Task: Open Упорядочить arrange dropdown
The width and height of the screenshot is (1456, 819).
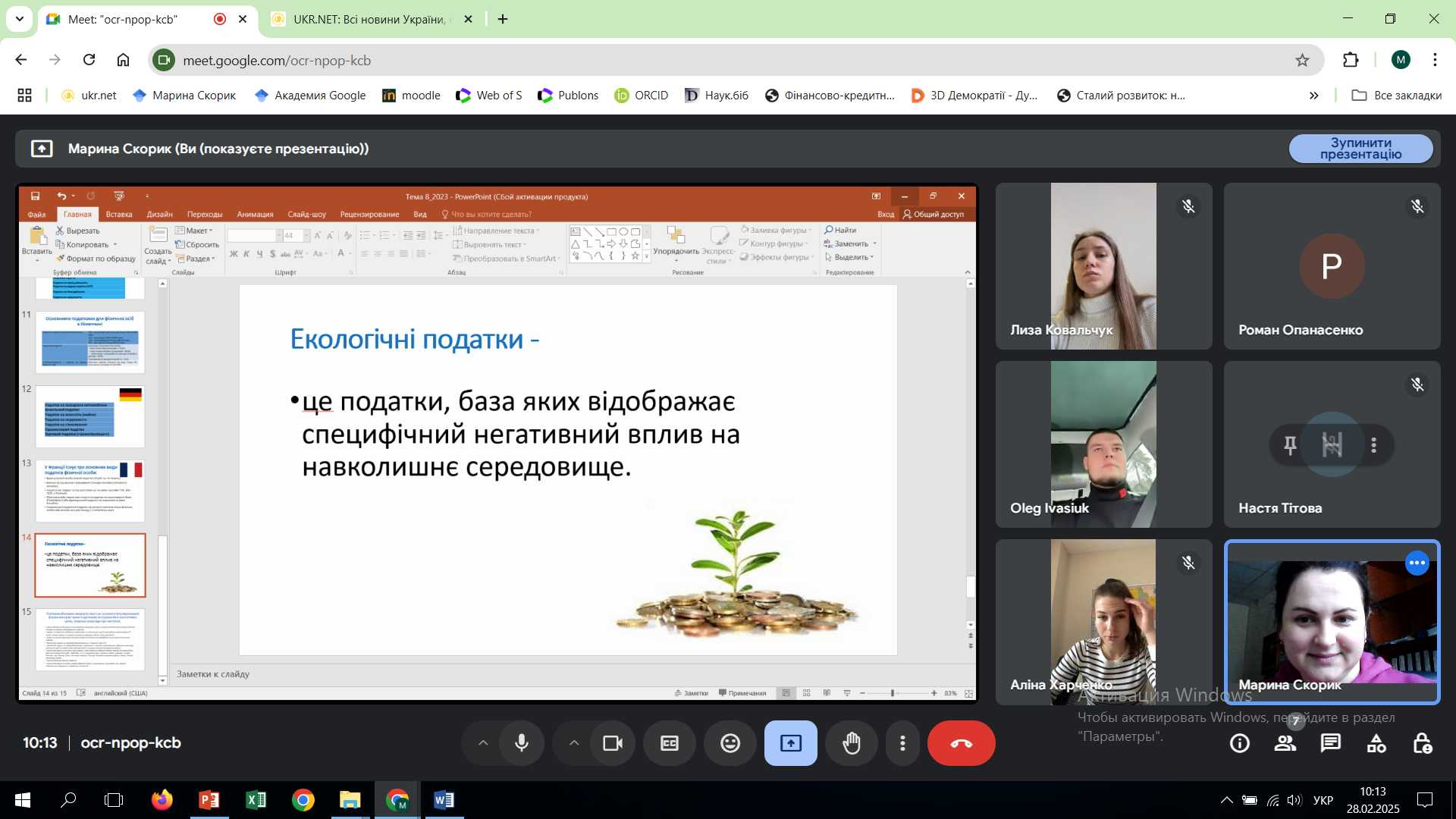Action: coord(676,244)
